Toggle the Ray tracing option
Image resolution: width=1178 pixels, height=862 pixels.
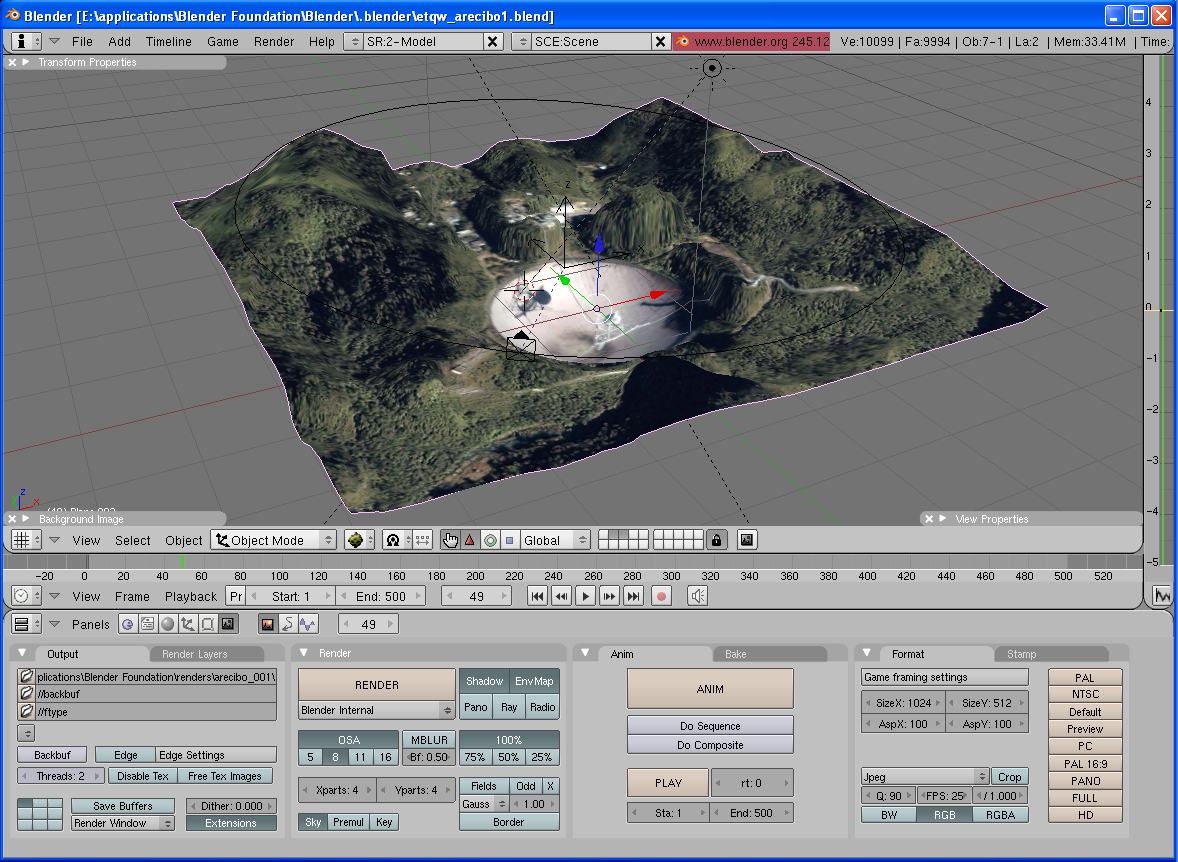coord(509,707)
